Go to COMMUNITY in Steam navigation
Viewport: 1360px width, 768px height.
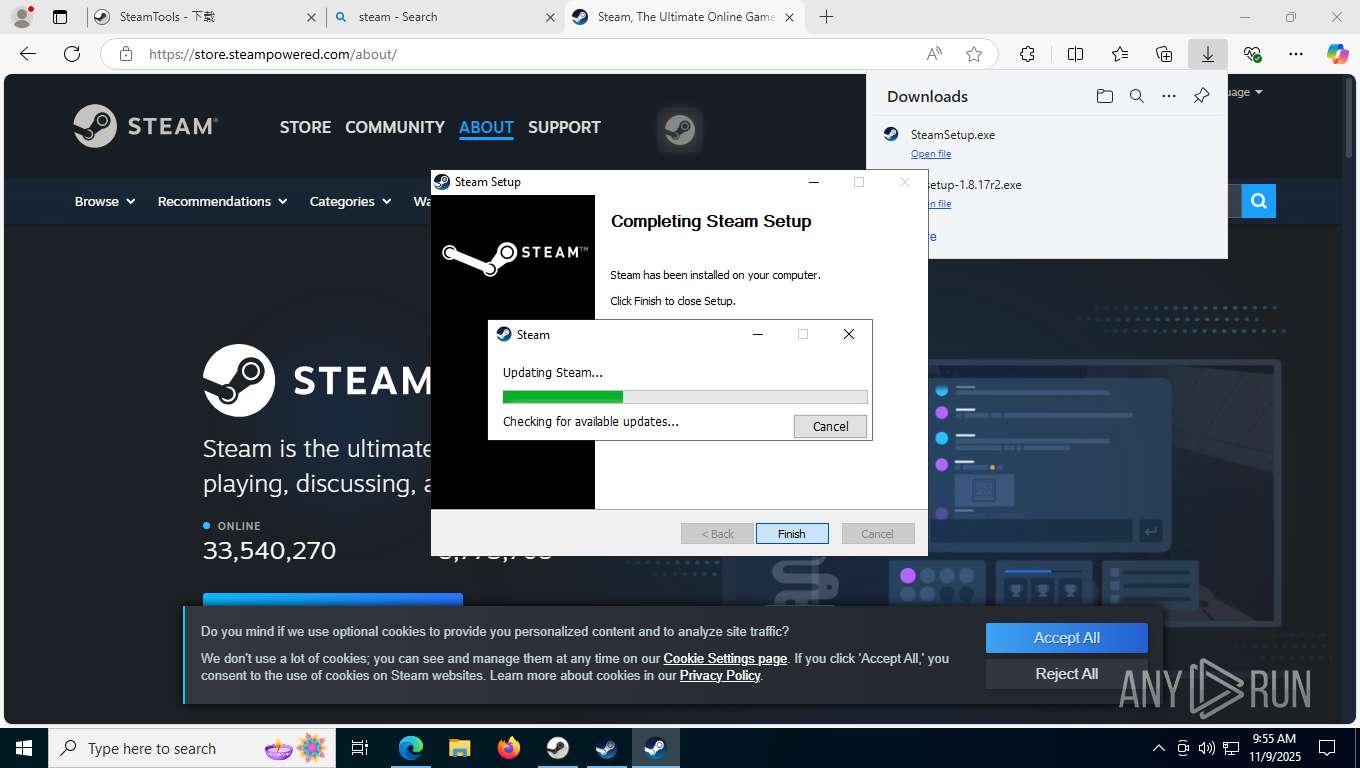point(395,127)
